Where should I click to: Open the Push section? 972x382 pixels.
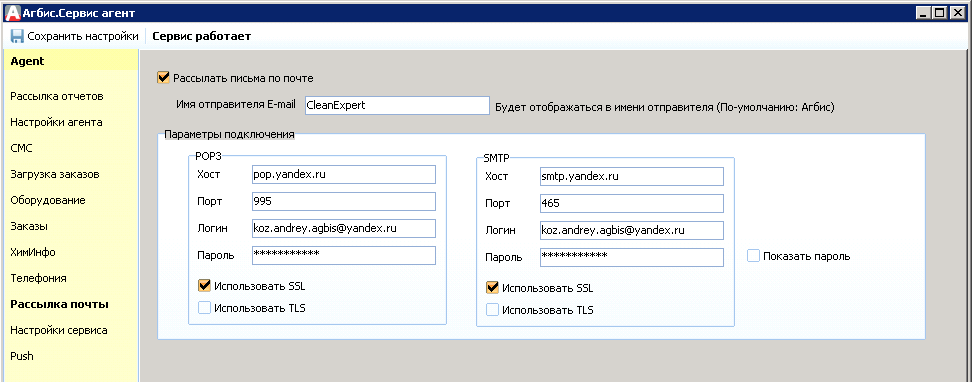click(x=22, y=357)
